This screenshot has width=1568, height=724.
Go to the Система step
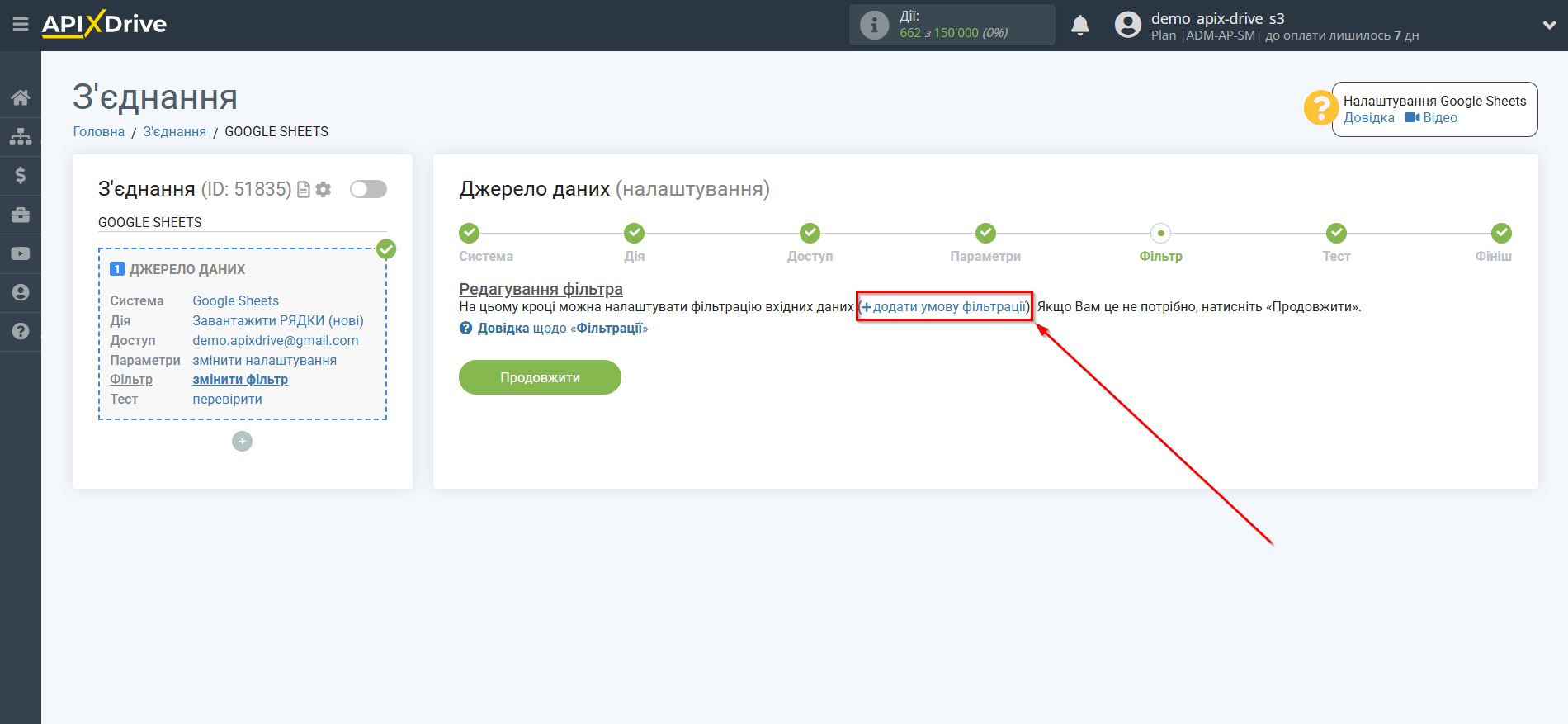tap(469, 234)
